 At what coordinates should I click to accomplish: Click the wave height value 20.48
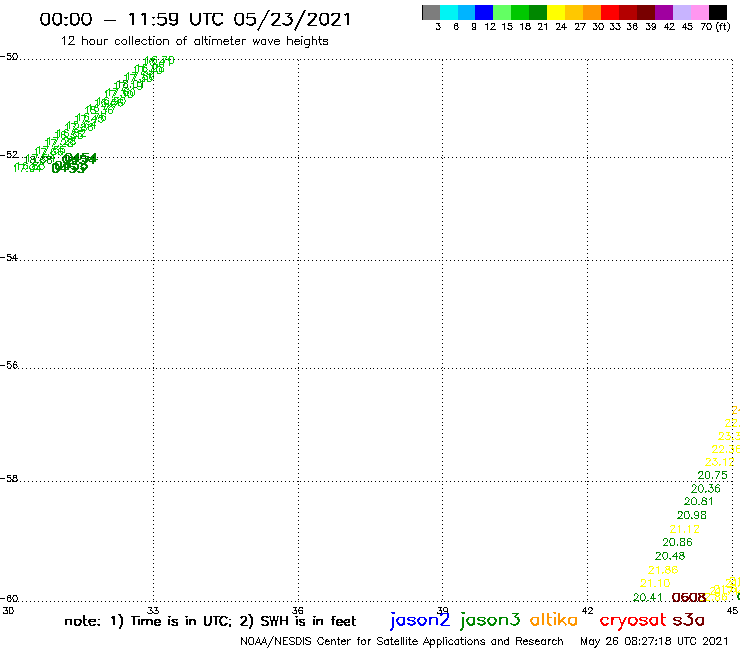[670, 556]
